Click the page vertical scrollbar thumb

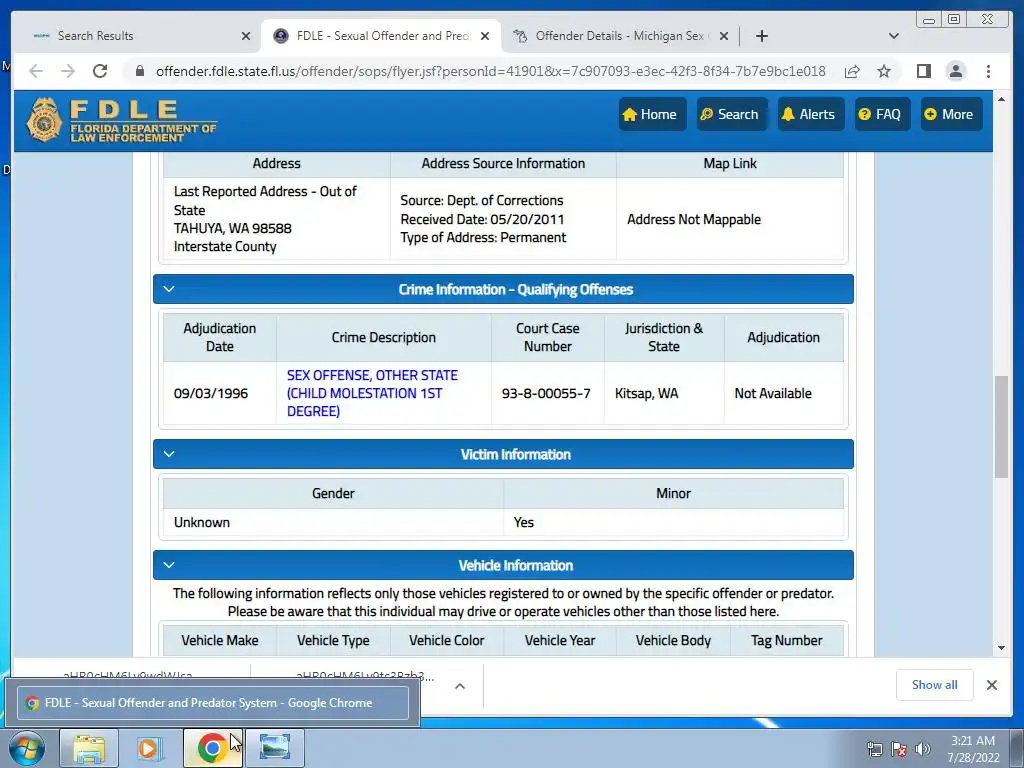pos(1001,426)
